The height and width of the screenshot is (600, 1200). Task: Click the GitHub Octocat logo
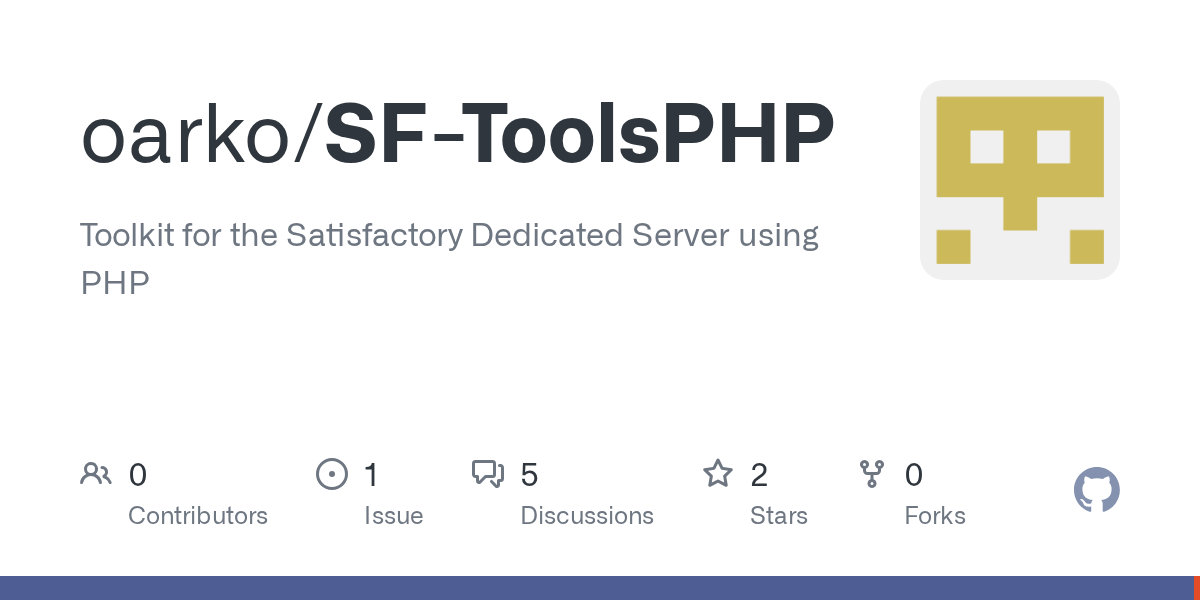point(1097,490)
